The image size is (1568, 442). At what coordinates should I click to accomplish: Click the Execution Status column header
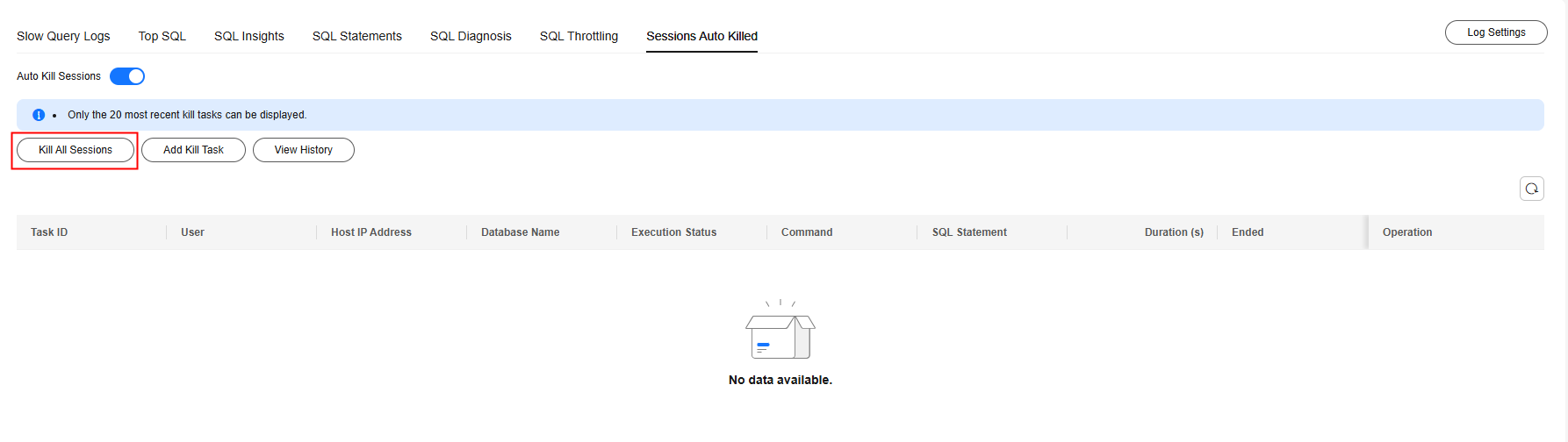(673, 232)
